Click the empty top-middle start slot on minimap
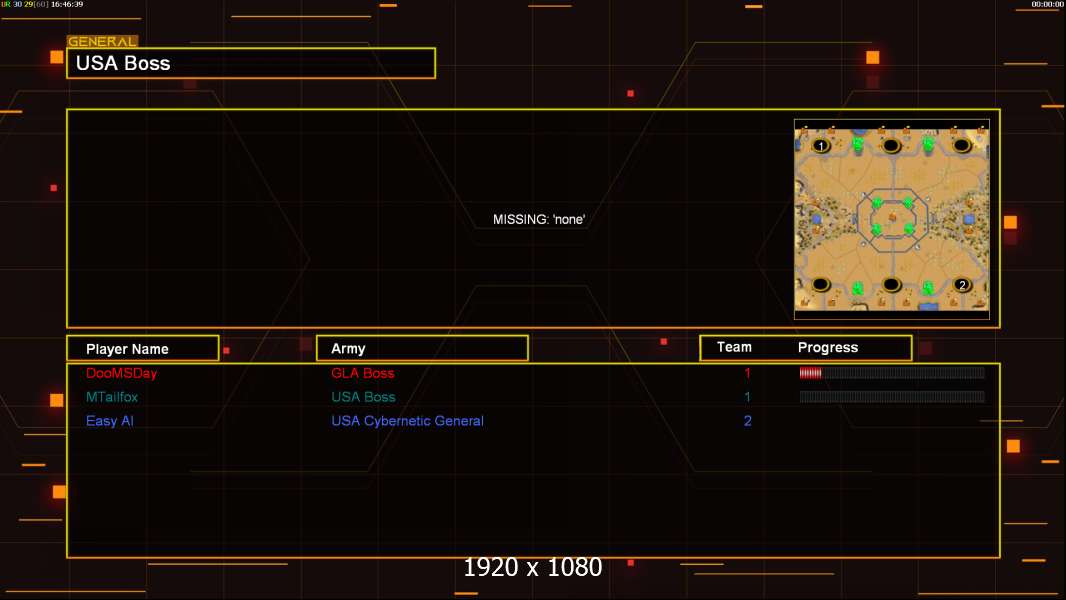This screenshot has width=1066, height=600. [x=891, y=145]
